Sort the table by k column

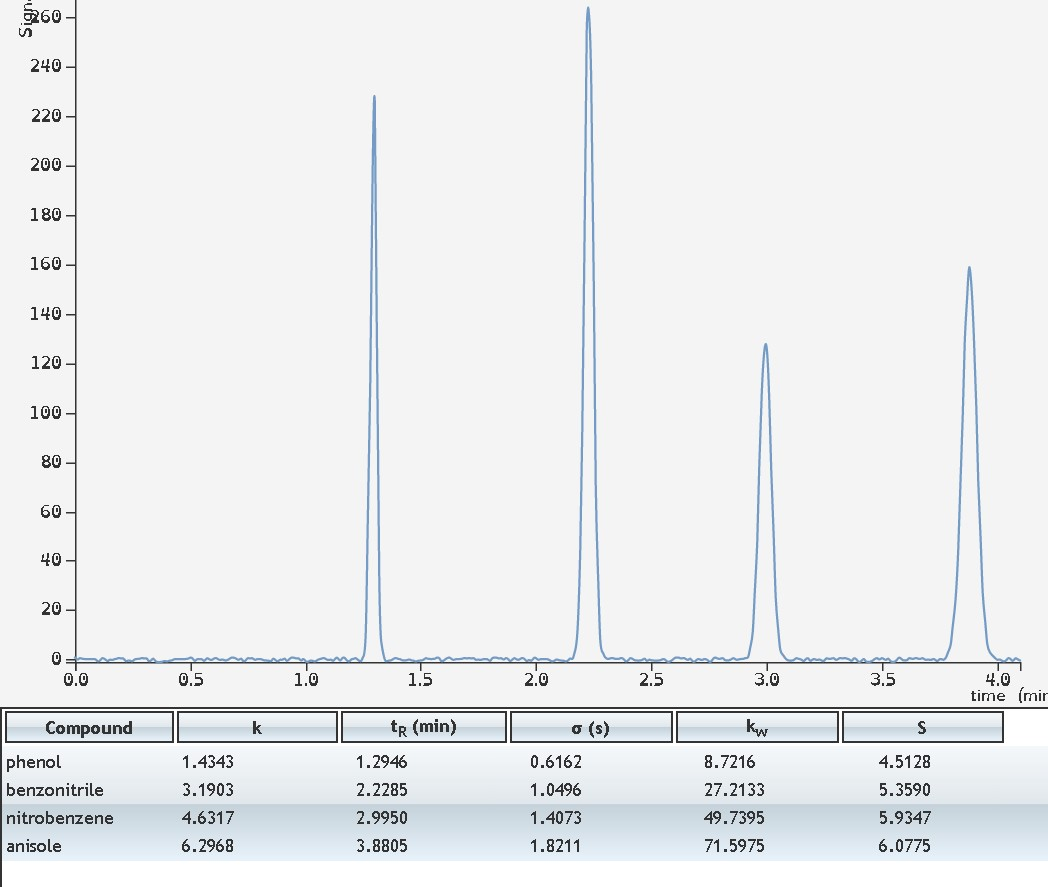[x=256, y=727]
